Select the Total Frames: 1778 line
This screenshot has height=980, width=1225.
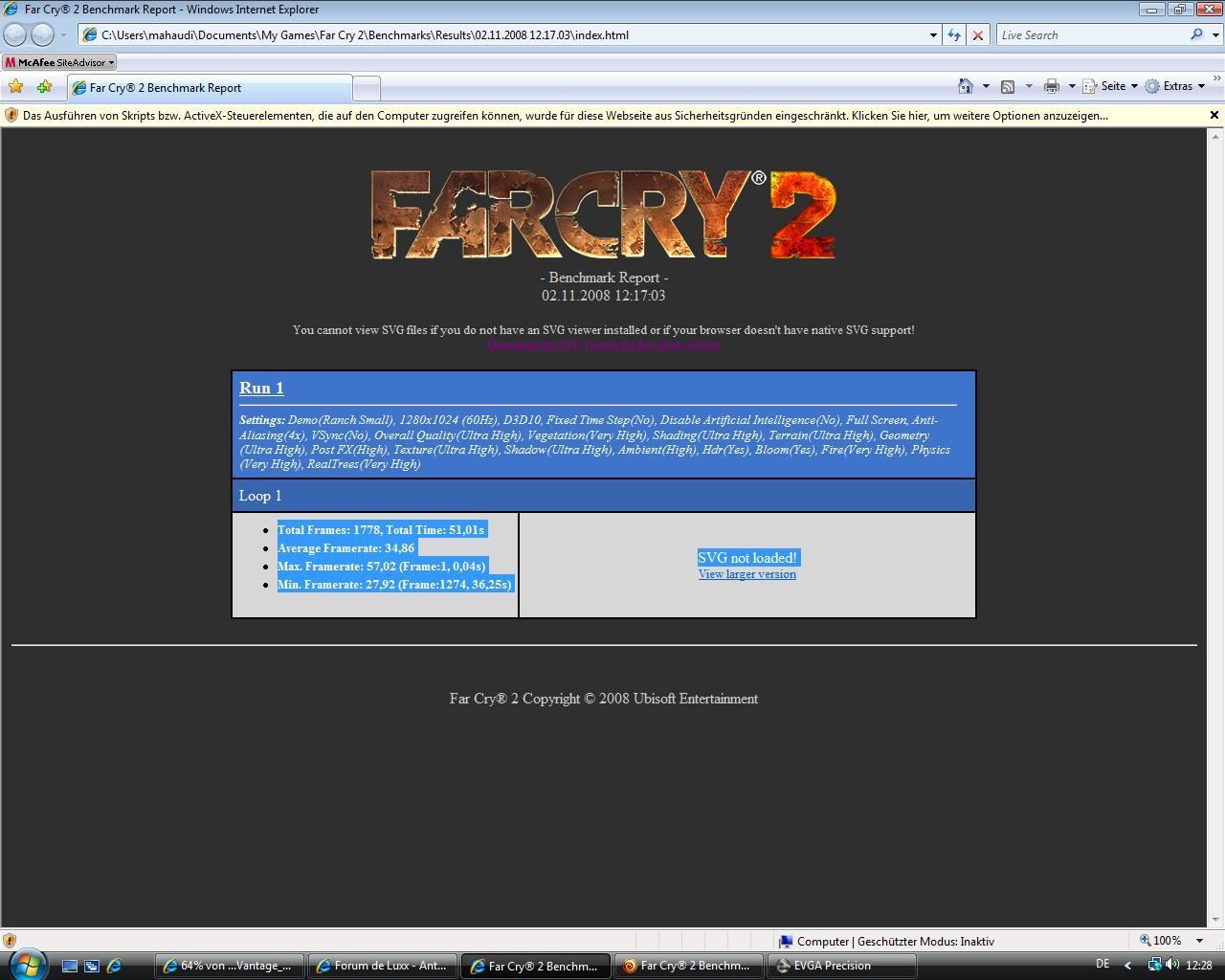382,529
